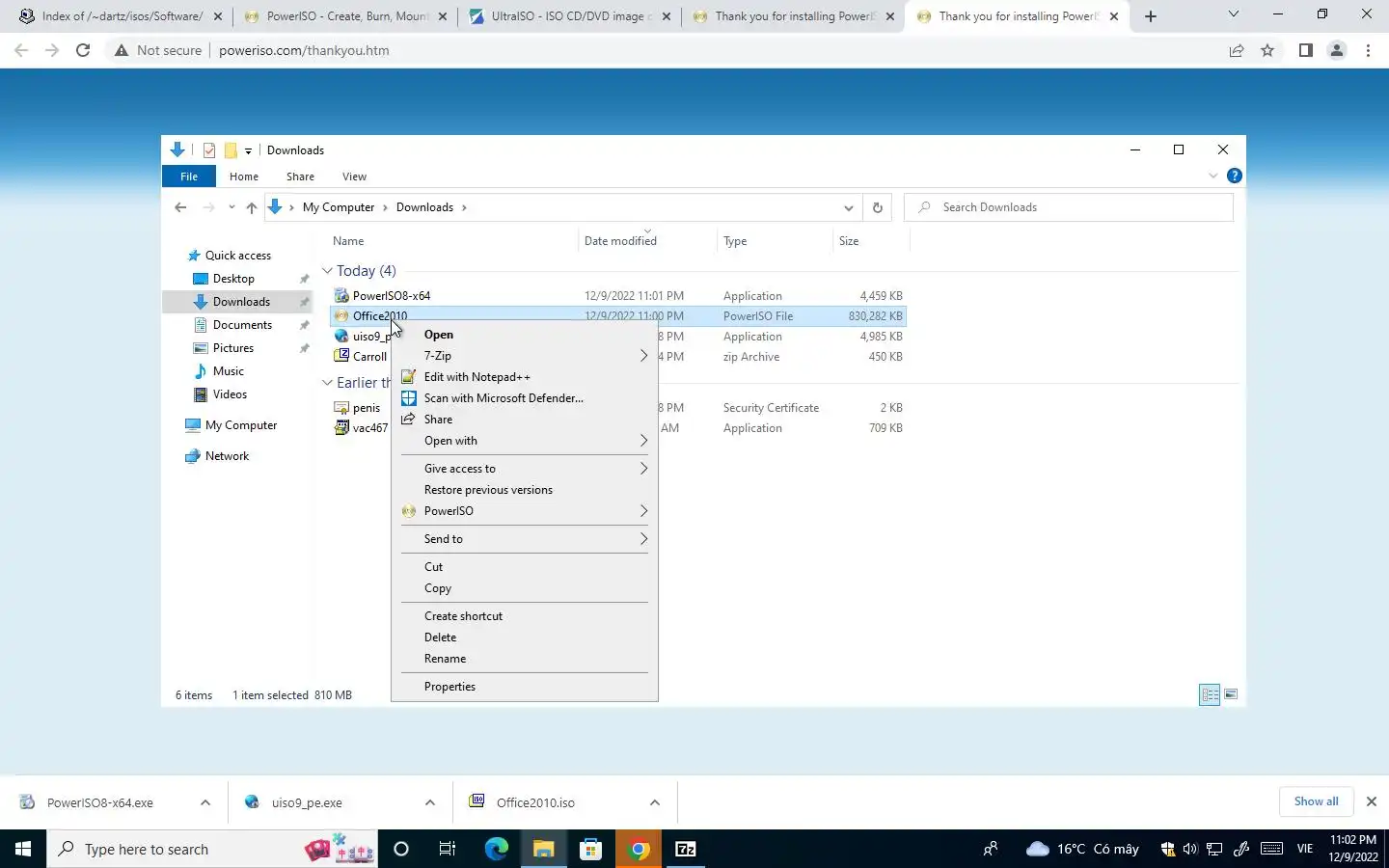Switch to the View ribbon tab
Screen dimensions: 1389x868
tap(354, 176)
